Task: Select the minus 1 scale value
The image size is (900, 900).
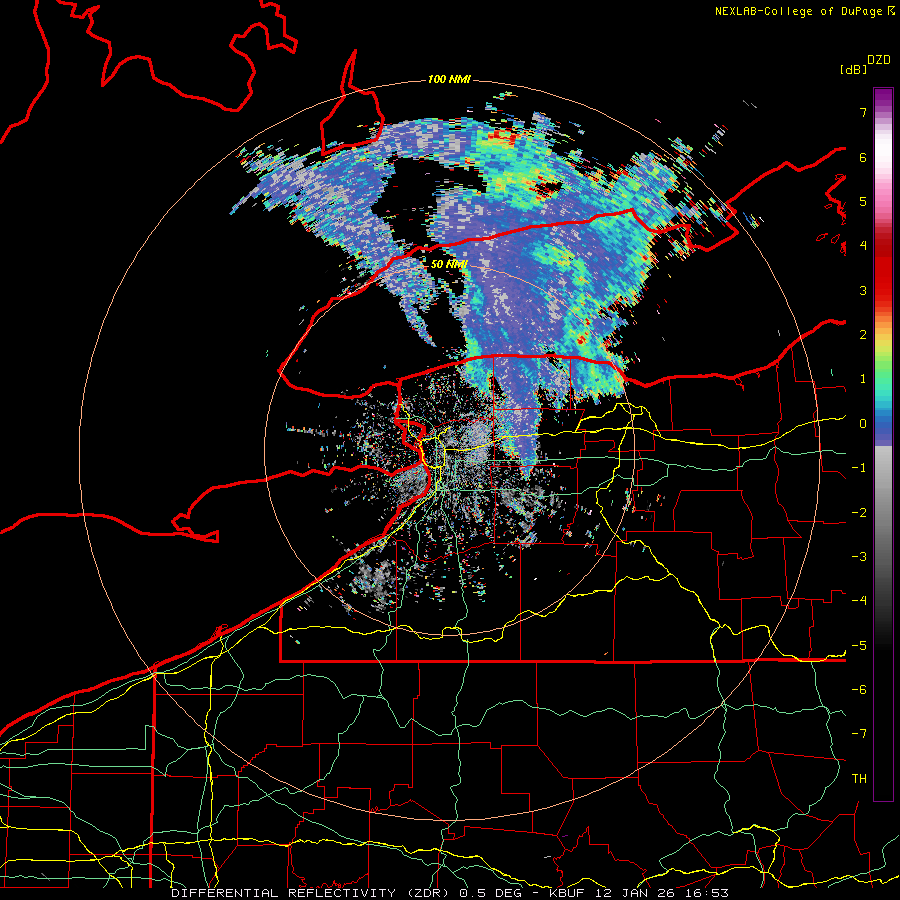Action: 859,468
